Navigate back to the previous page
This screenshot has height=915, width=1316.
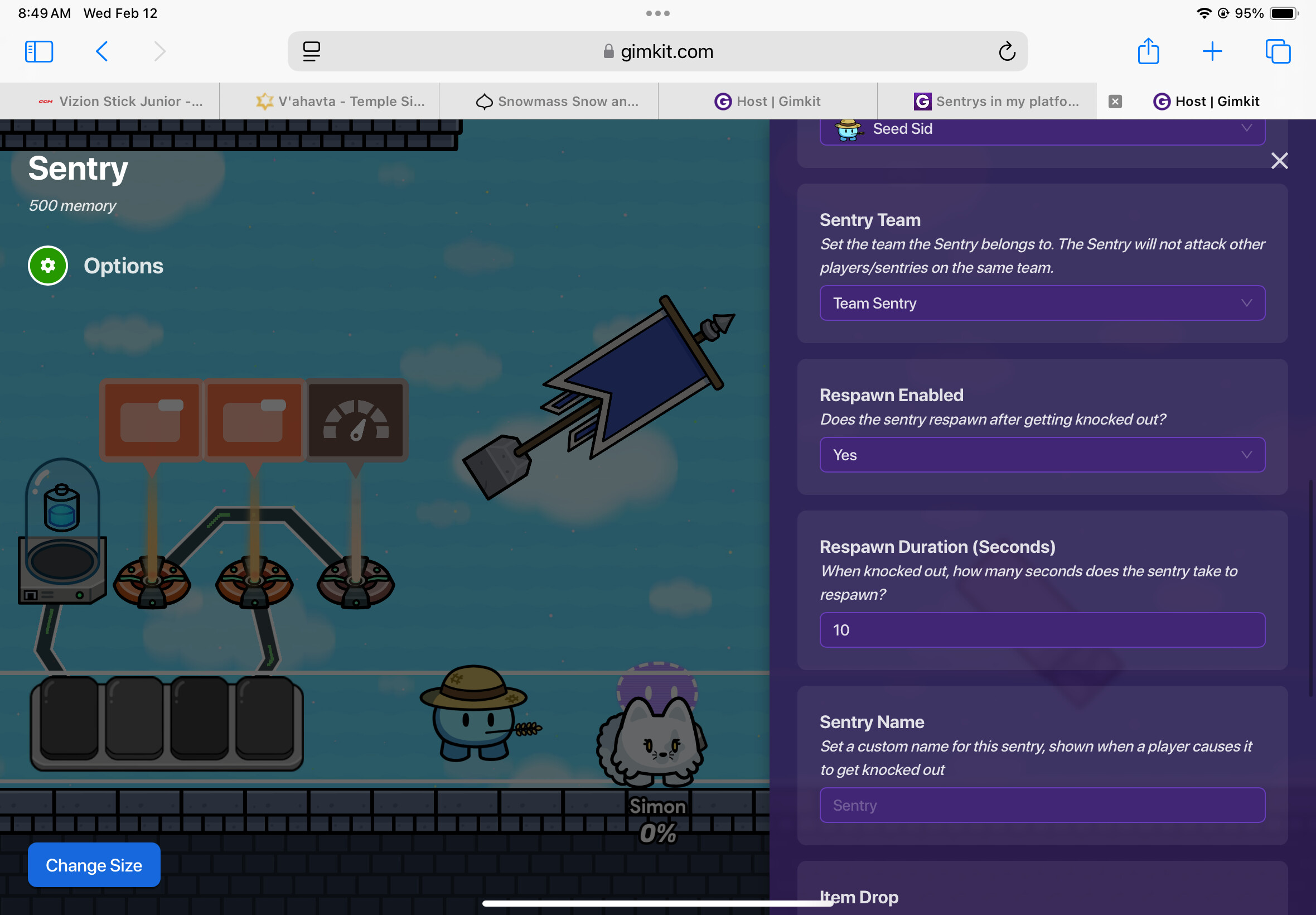tap(101, 51)
